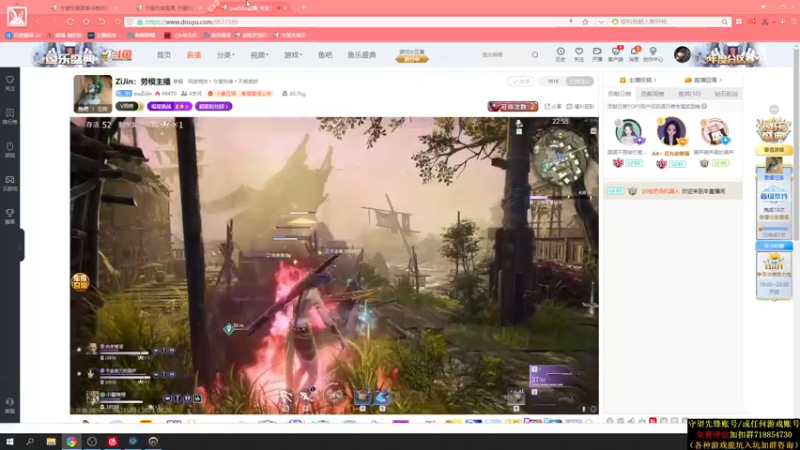The height and width of the screenshot is (450, 800).
Task: Click the browser rabbit logo icon
Action: click(17, 16)
